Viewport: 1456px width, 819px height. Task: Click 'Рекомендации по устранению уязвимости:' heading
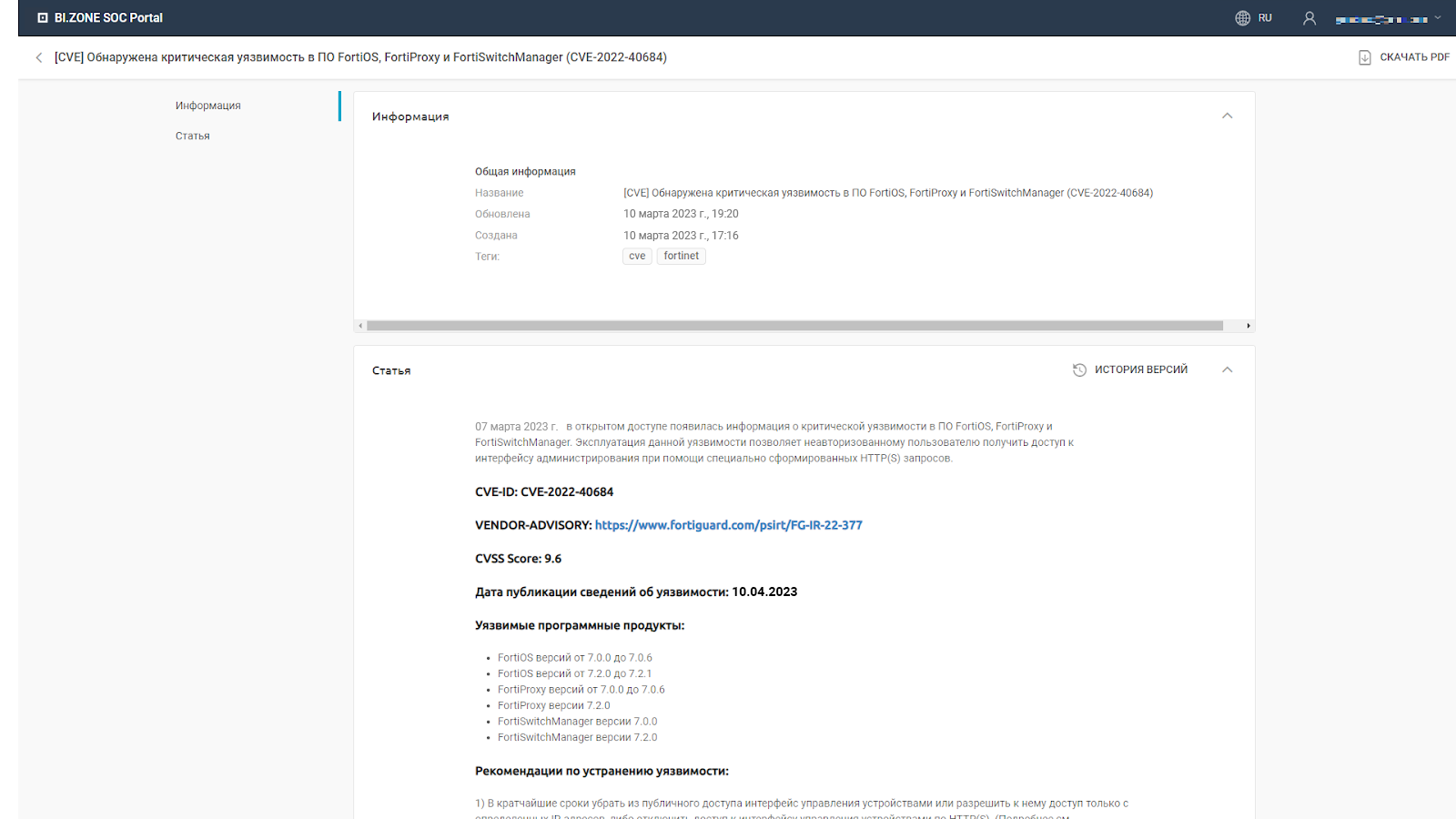point(602,772)
